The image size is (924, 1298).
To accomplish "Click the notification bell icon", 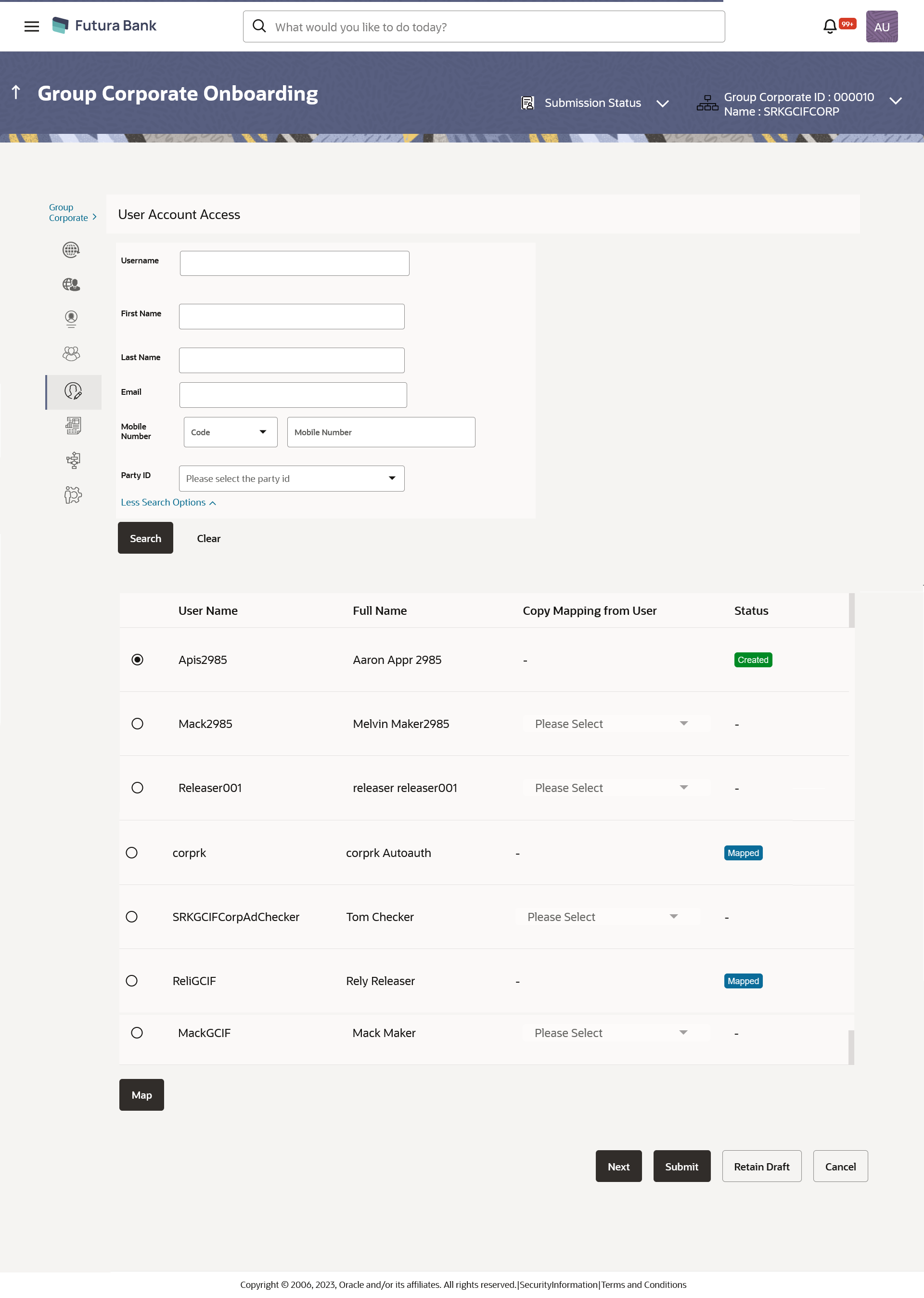I will pyautogui.click(x=830, y=26).
